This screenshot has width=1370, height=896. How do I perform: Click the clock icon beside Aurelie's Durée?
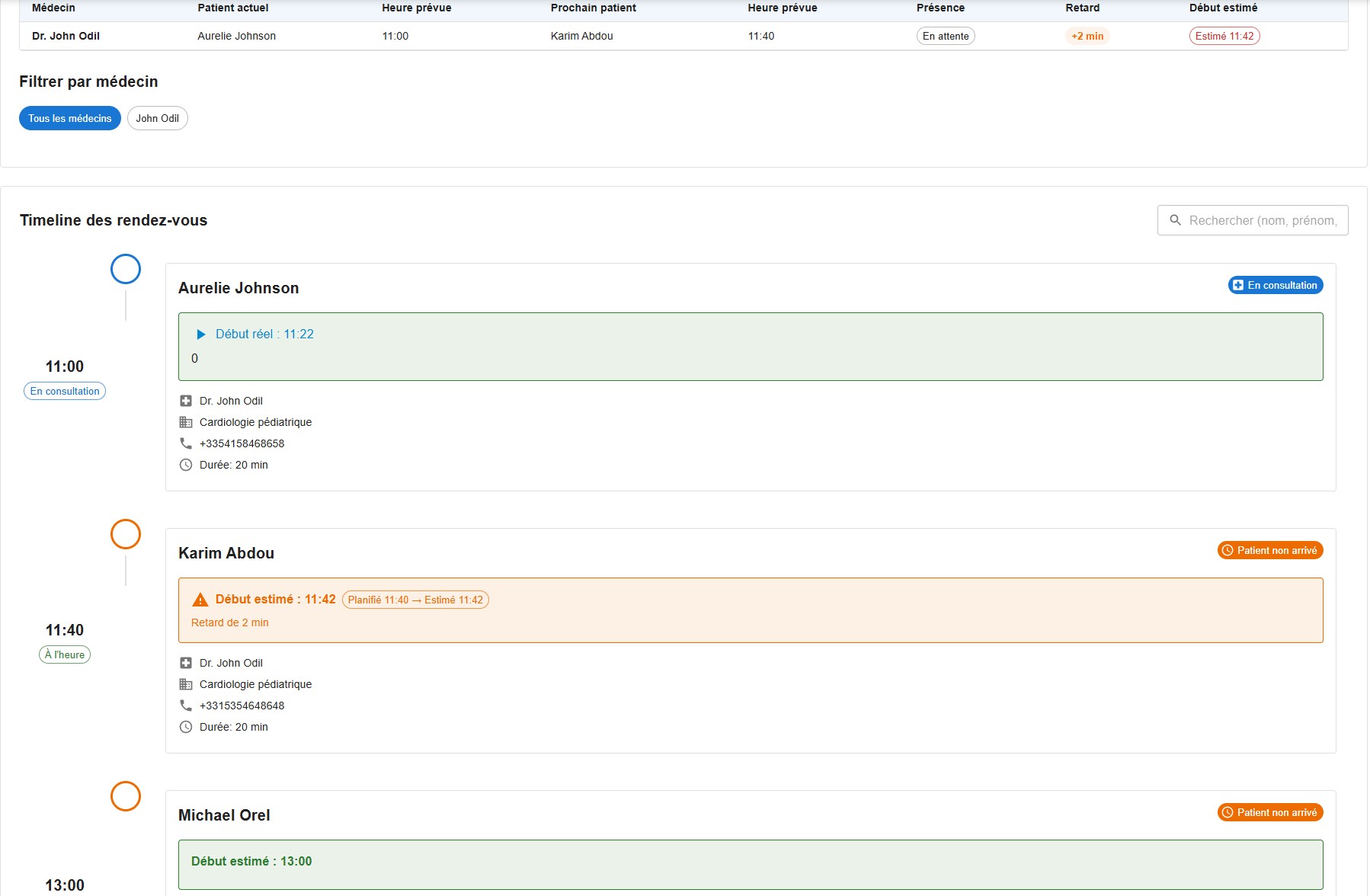pos(186,465)
